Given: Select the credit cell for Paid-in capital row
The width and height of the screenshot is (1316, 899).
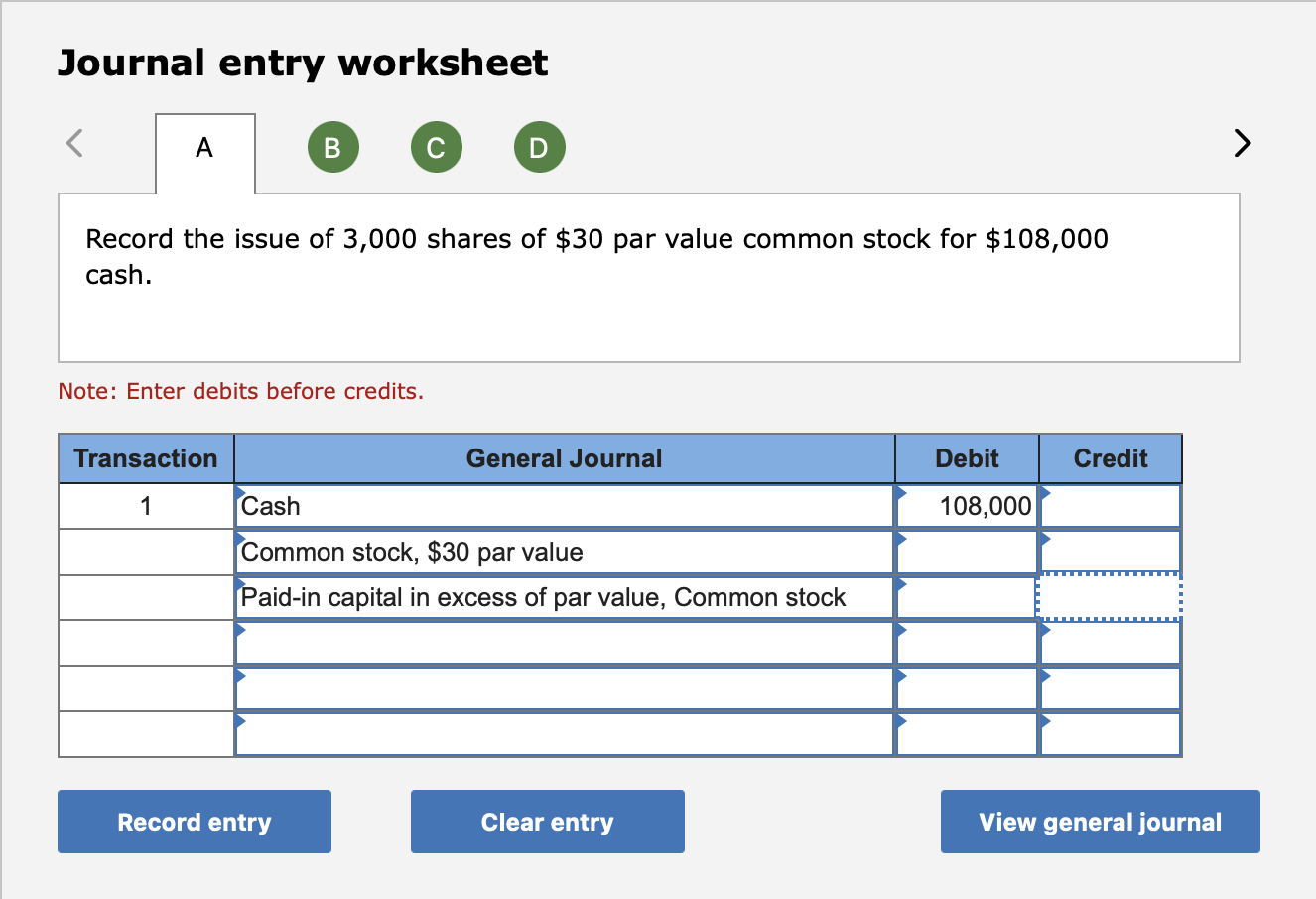Looking at the screenshot, I should pos(1111,597).
